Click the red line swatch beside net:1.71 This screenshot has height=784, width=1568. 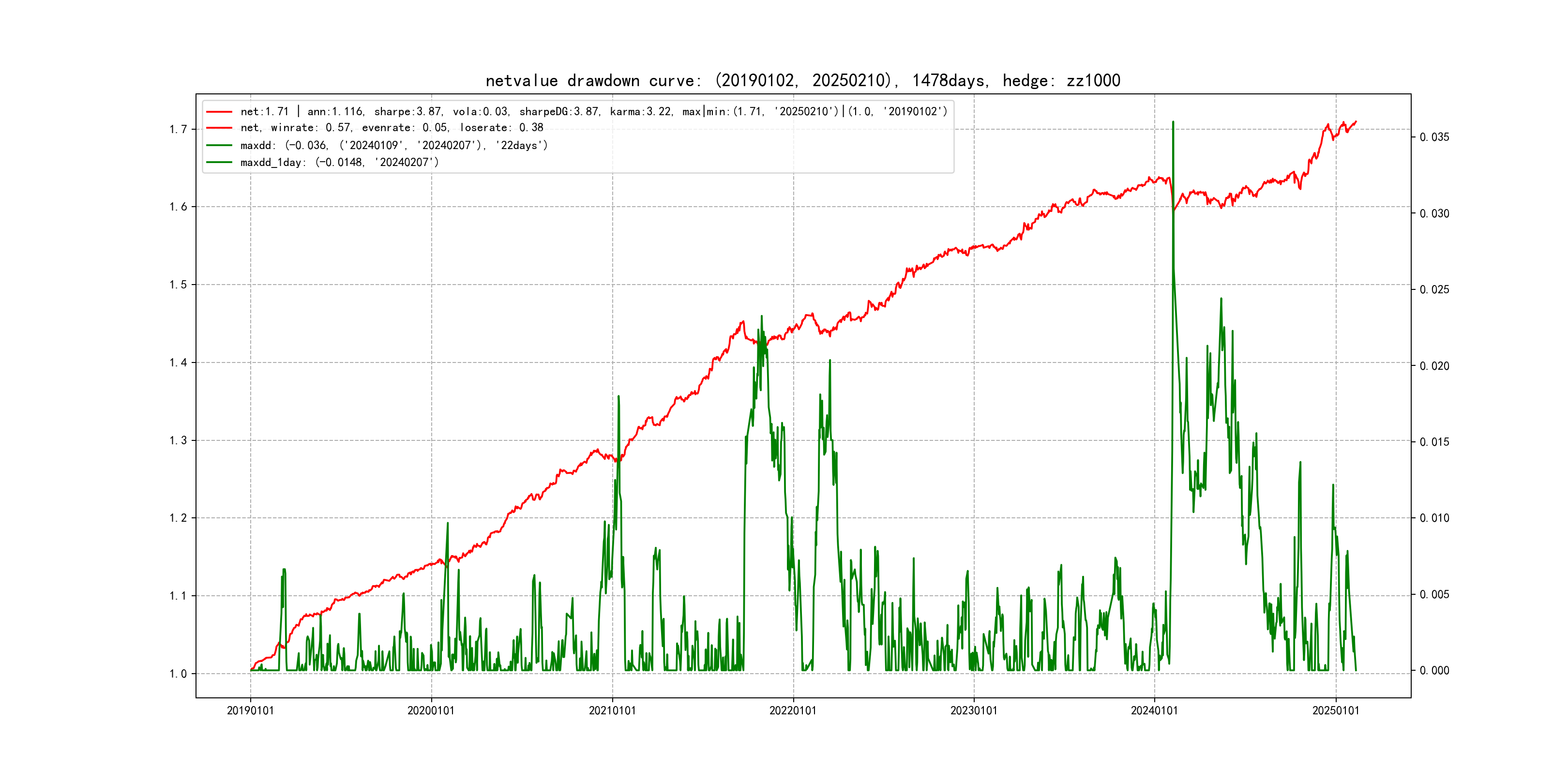coord(219,111)
